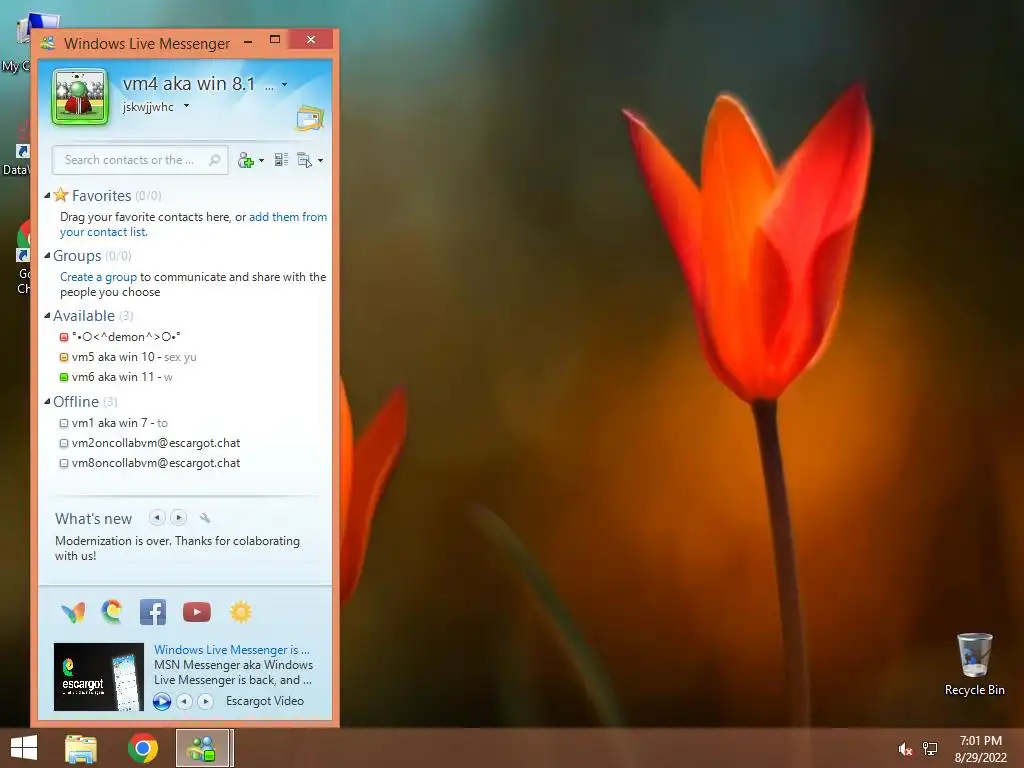Viewport: 1024px width, 768px height.
Task: Play the Escargot Video
Action: pyautogui.click(x=162, y=701)
